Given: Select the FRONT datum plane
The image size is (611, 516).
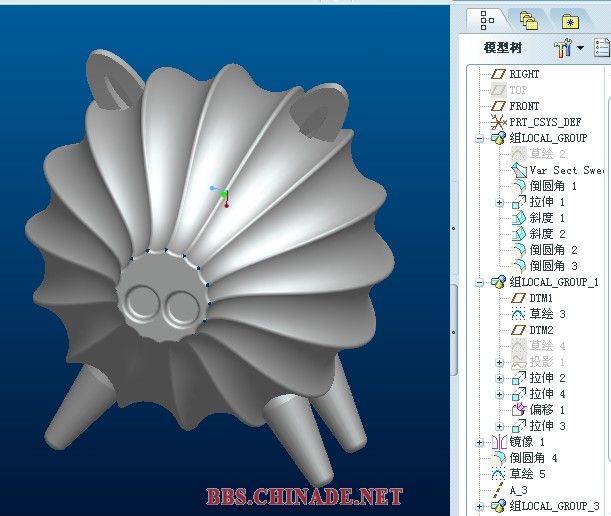Looking at the screenshot, I should [x=515, y=106].
